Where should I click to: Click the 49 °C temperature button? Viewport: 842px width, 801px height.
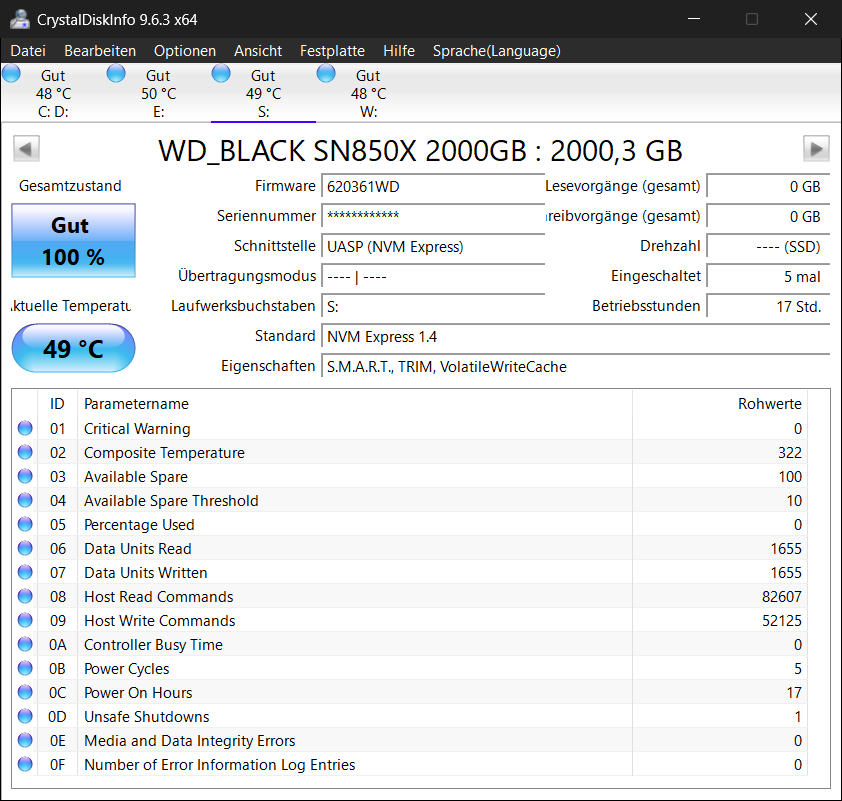(x=74, y=348)
